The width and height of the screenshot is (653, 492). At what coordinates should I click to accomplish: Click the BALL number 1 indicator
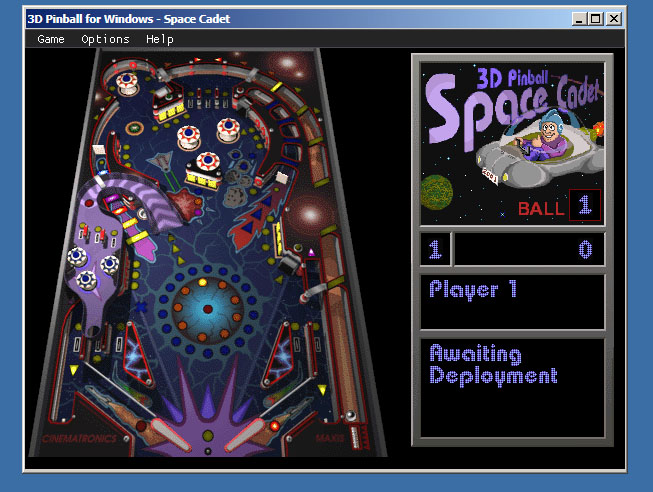[x=585, y=205]
